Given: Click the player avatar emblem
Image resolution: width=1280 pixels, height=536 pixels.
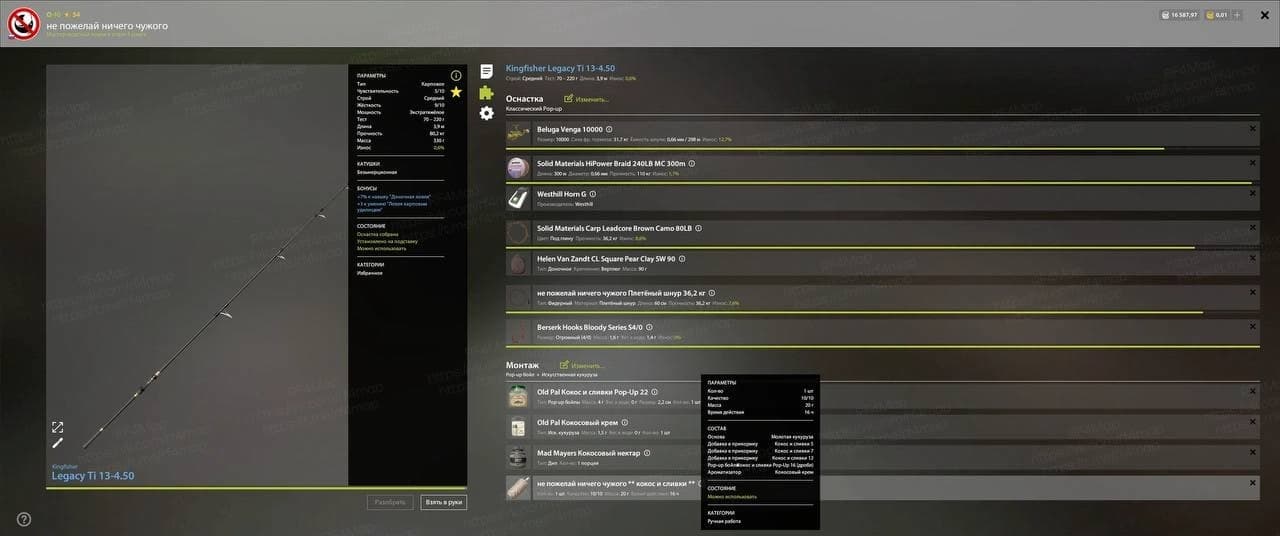Looking at the screenshot, I should point(23,23).
